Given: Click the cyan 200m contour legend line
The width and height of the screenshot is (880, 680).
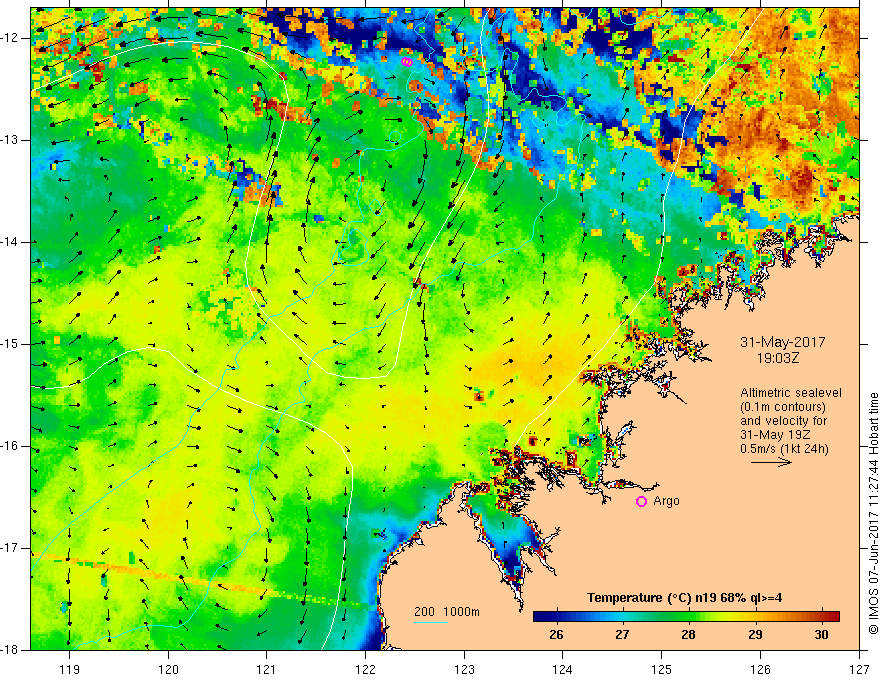Looking at the screenshot, I should (x=430, y=622).
